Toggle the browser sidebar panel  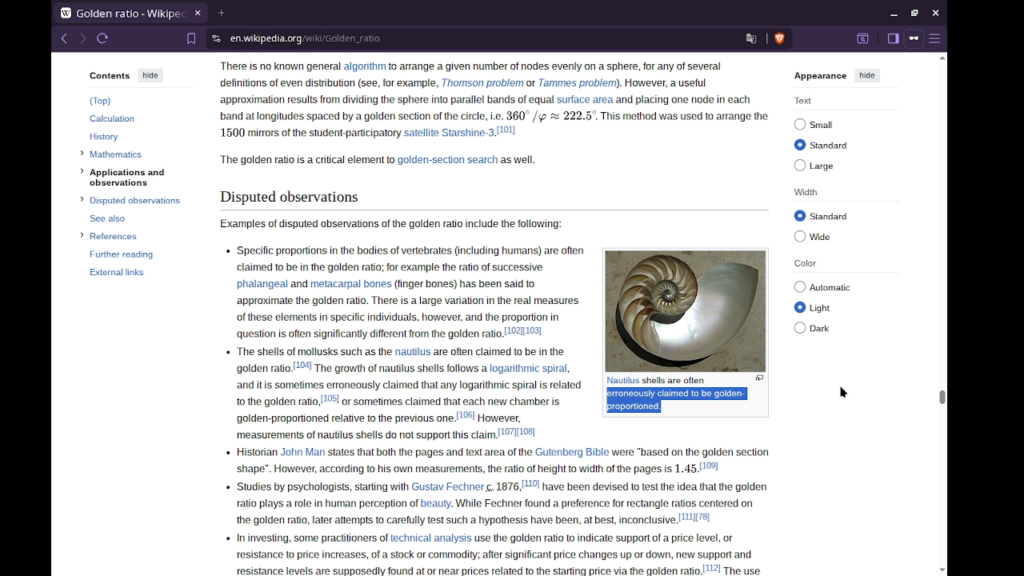click(893, 39)
